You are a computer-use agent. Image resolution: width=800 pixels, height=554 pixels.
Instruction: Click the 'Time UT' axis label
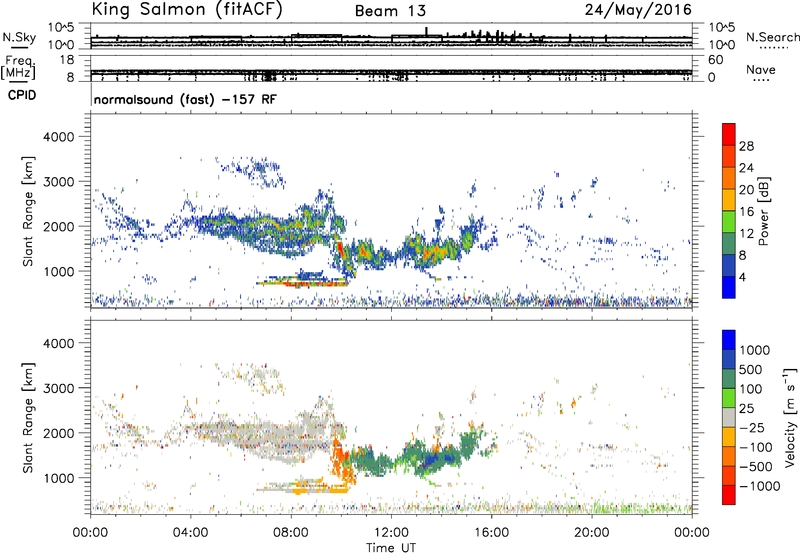[x=391, y=548]
